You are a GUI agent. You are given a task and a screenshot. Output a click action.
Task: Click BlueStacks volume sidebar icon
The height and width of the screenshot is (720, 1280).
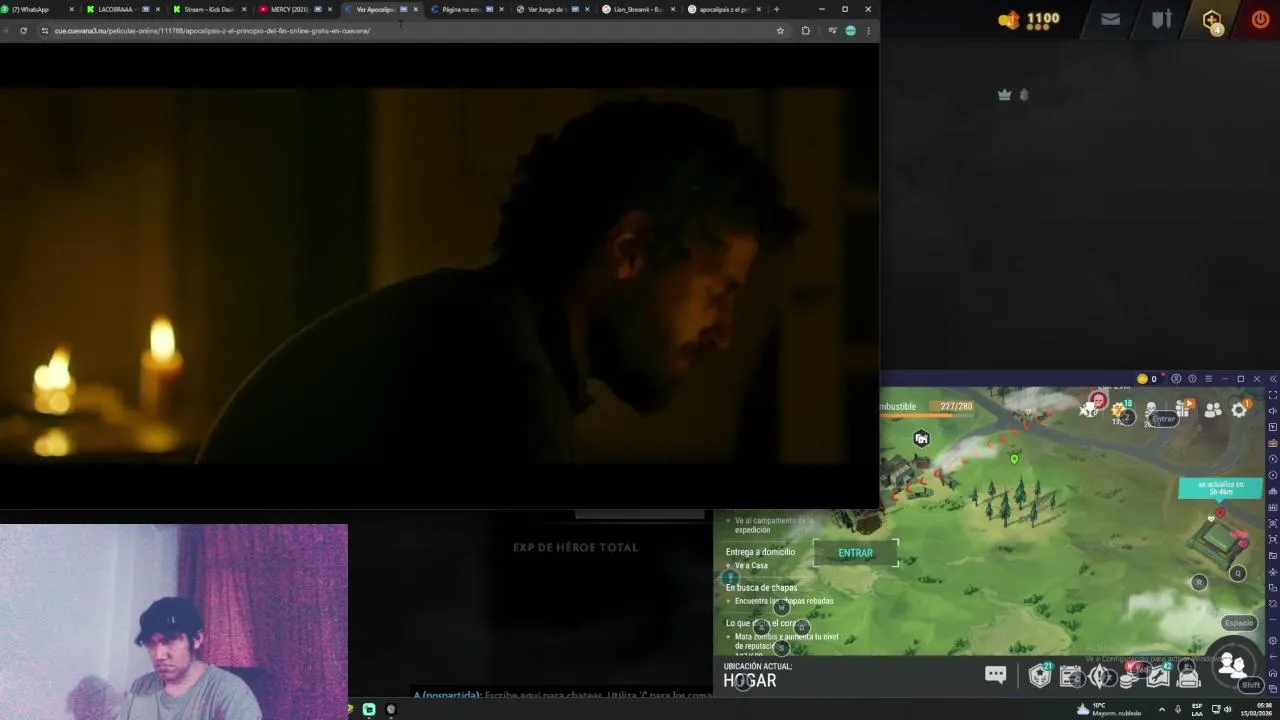[x=1273, y=411]
